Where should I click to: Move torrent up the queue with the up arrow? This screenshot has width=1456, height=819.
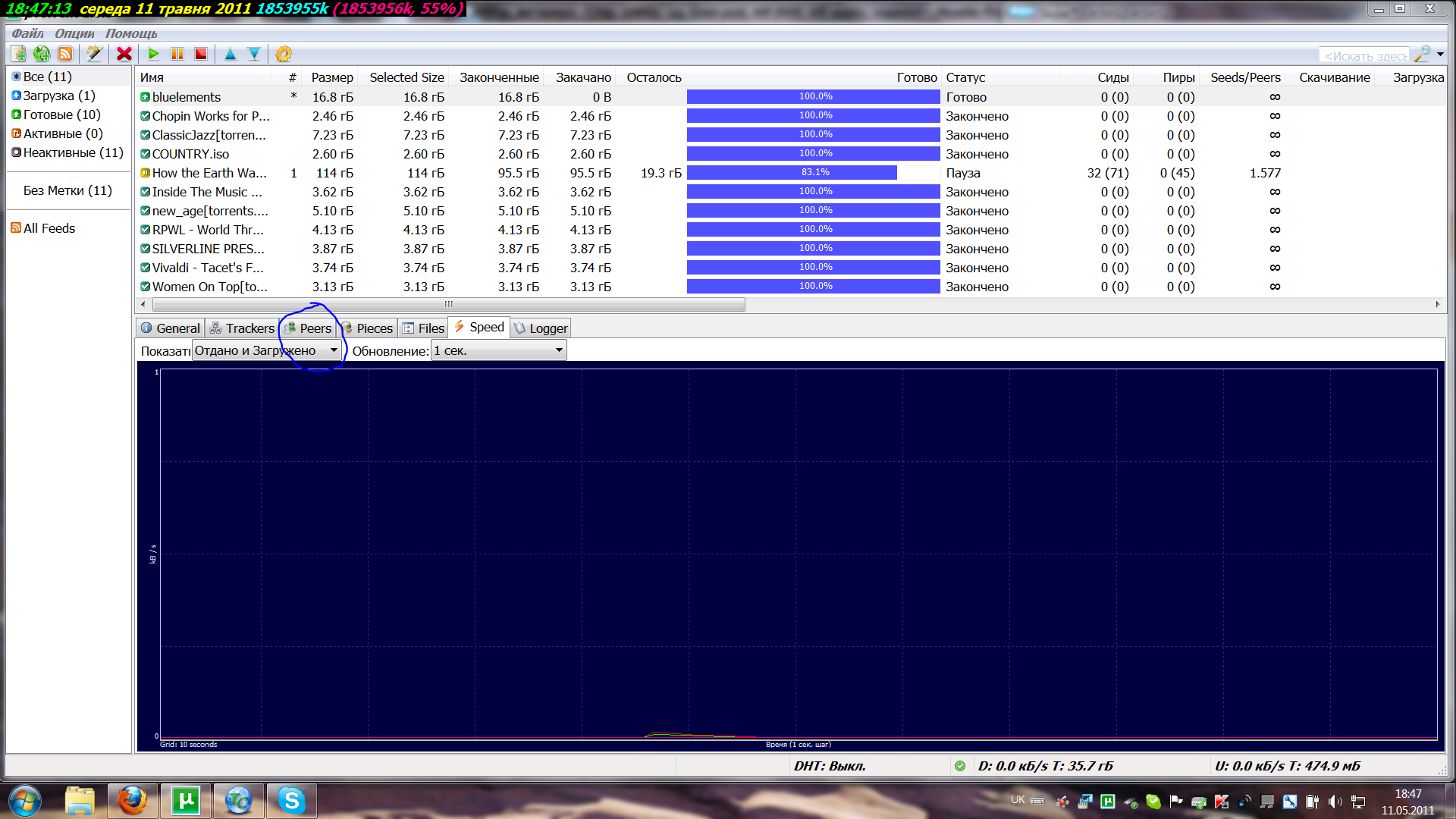231,54
